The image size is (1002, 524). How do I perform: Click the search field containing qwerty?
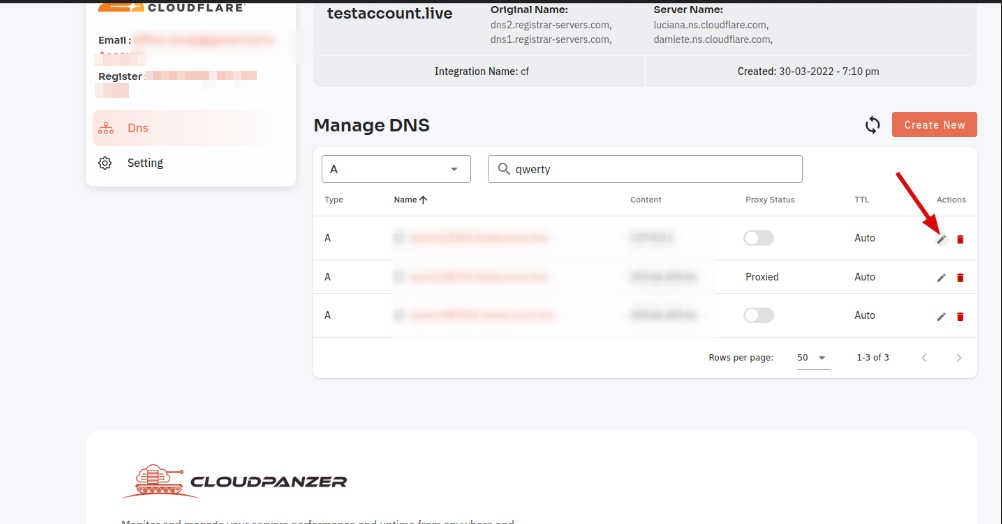pos(645,169)
